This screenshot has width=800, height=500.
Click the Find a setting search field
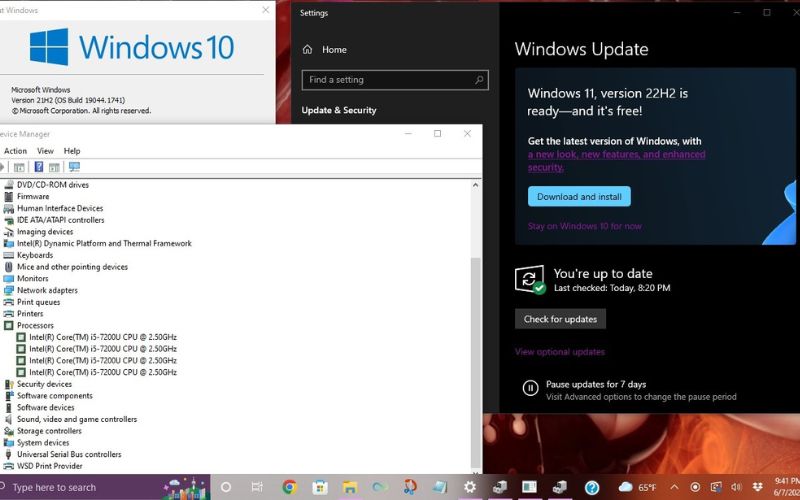coord(395,80)
